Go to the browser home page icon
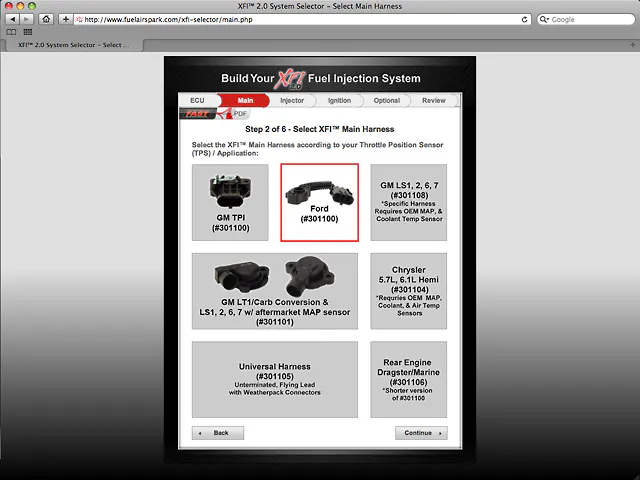The width and height of the screenshot is (640, 480). click(46, 19)
